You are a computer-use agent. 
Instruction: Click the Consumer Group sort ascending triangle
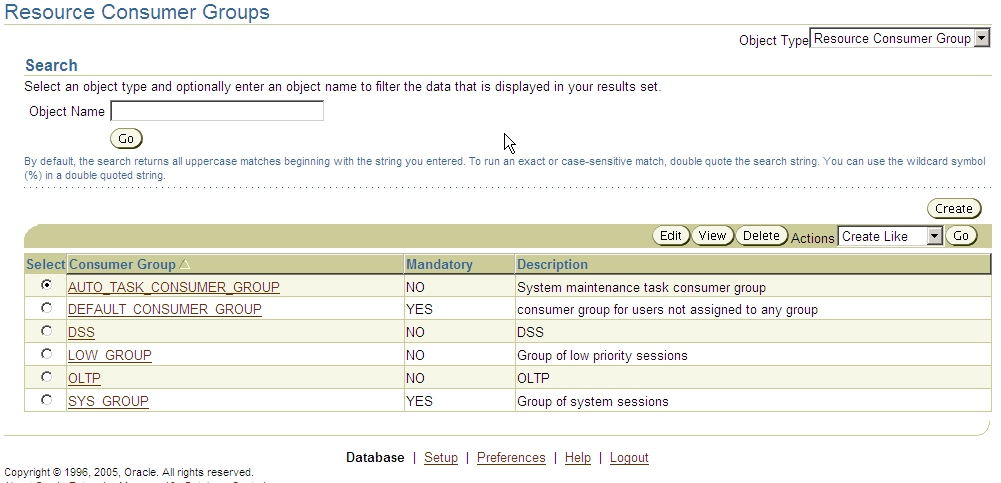[184, 264]
